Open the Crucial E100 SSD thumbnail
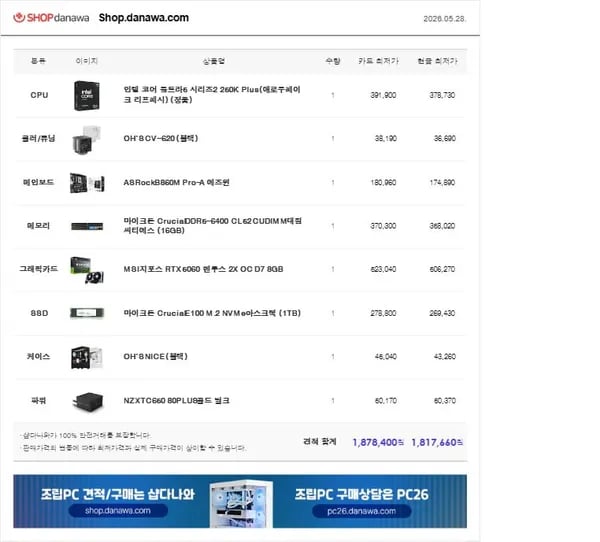 pyautogui.click(x=87, y=313)
